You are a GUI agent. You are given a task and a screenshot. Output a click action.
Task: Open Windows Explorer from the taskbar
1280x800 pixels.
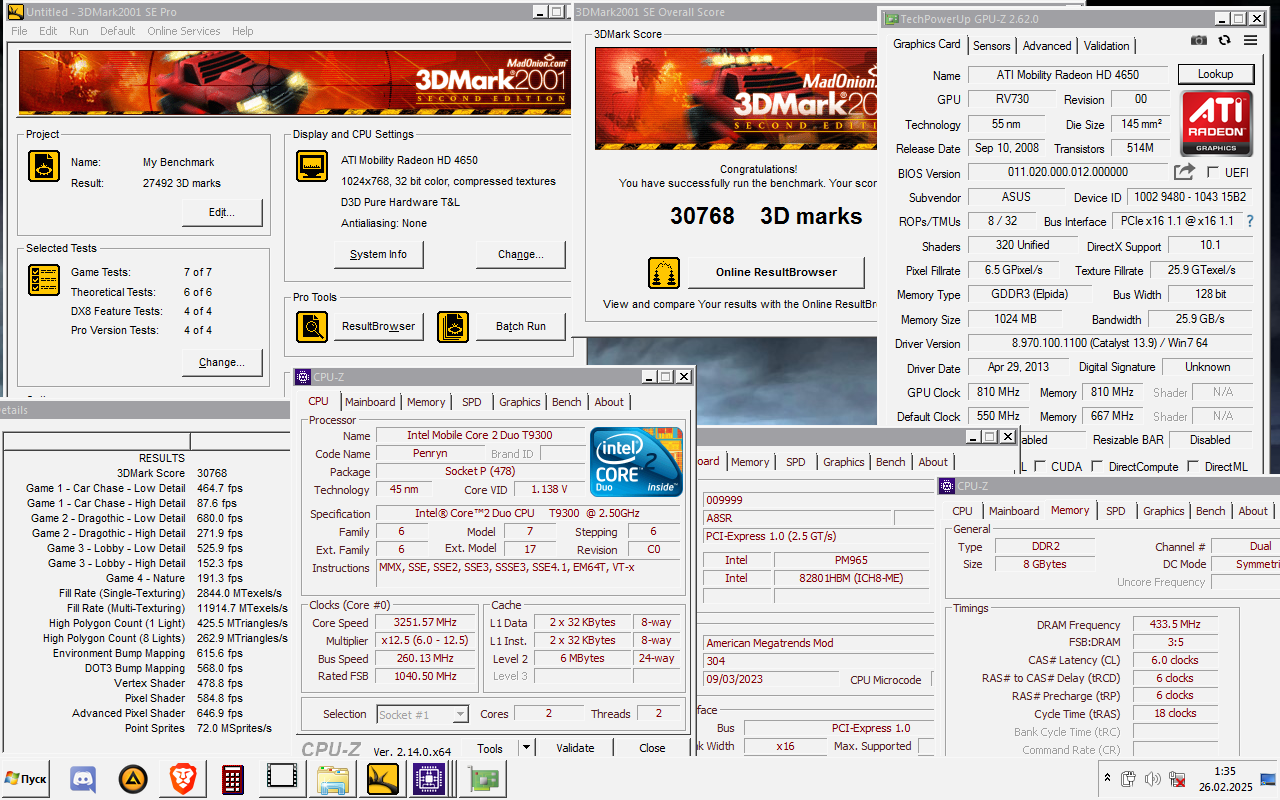pos(332,779)
